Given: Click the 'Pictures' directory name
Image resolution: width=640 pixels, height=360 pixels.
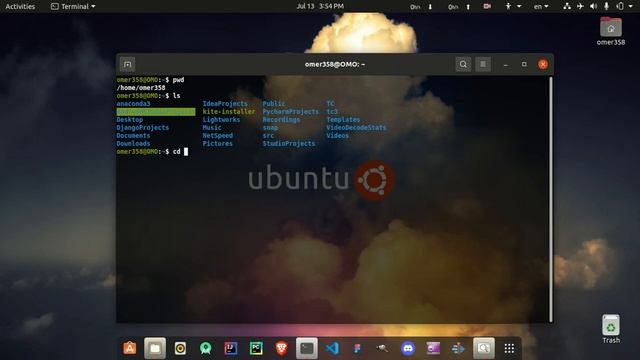Looking at the screenshot, I should coord(218,144).
